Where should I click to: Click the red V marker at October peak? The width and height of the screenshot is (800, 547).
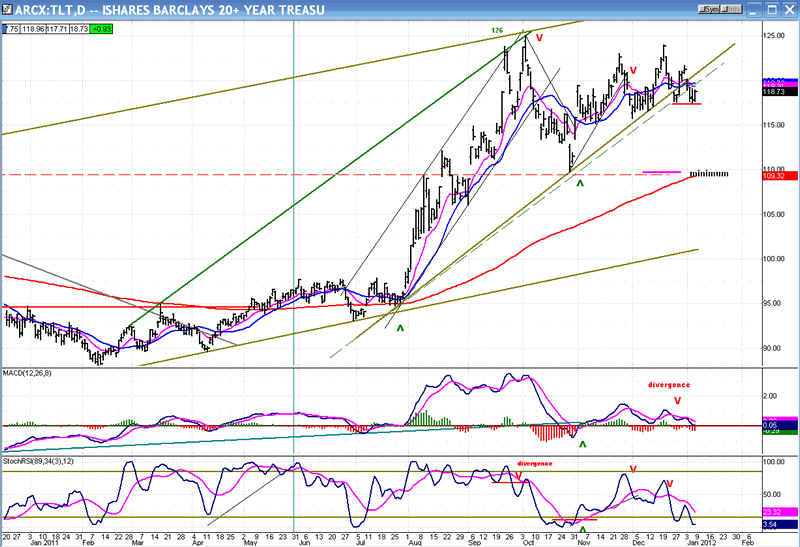point(540,37)
